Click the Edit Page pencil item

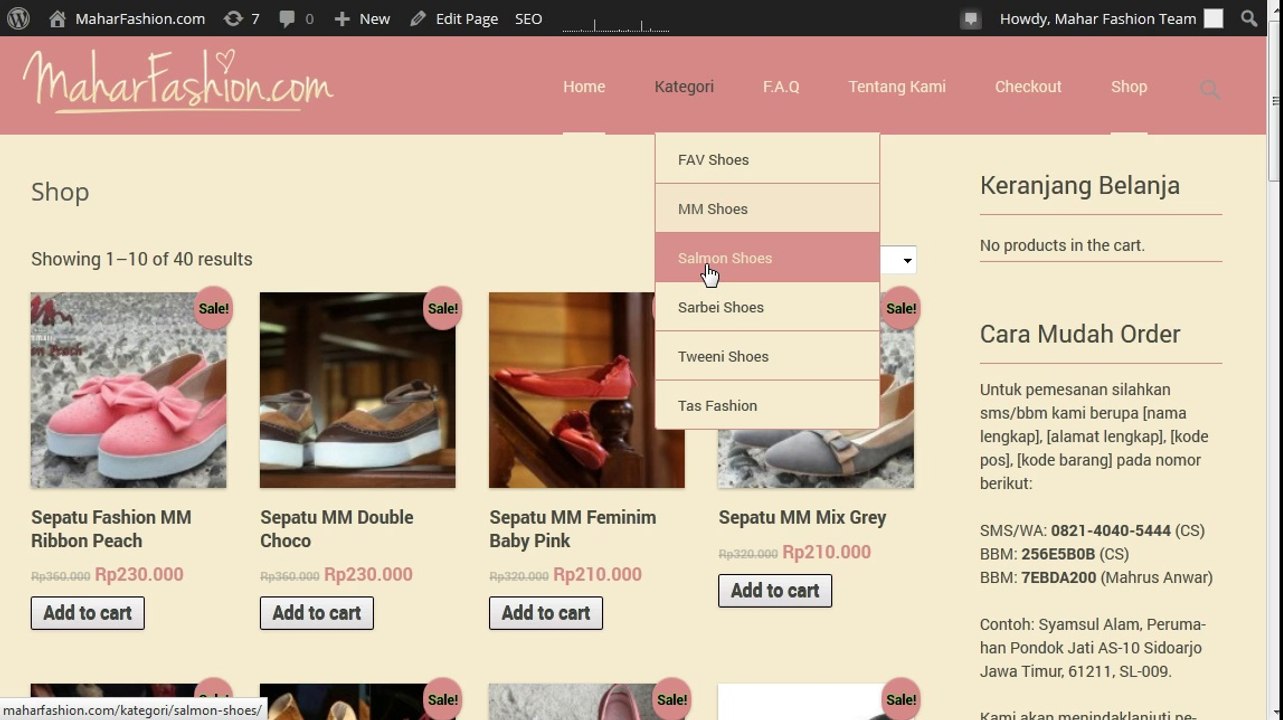point(454,18)
